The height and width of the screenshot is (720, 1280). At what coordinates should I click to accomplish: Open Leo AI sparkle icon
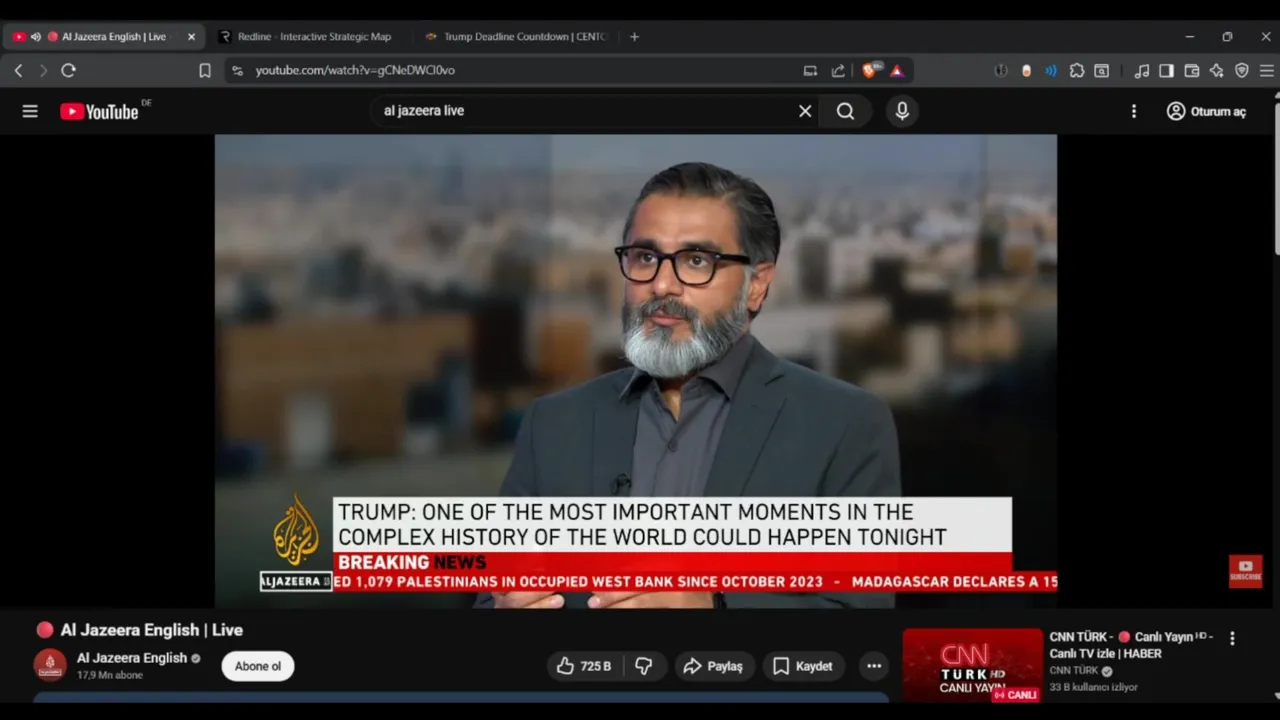pyautogui.click(x=1216, y=70)
